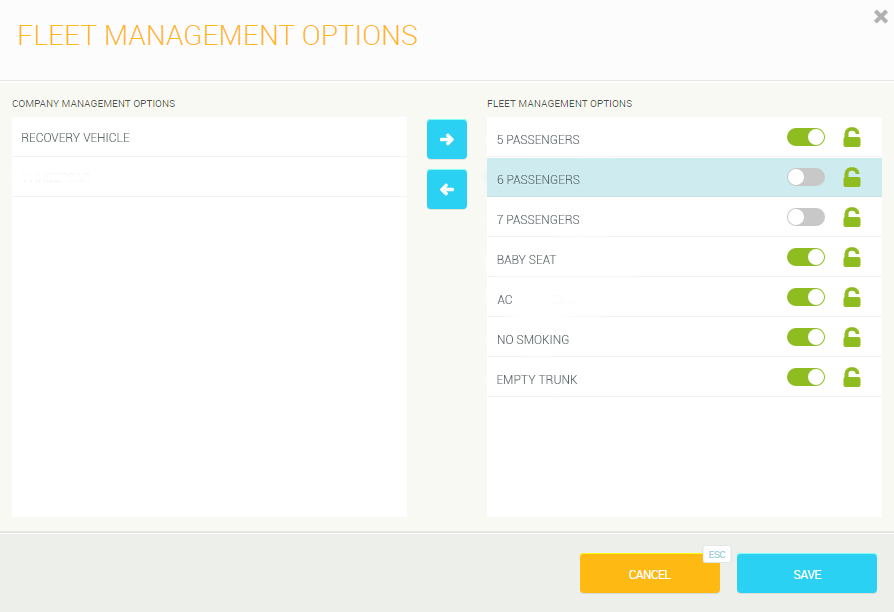This screenshot has height=612, width=894.
Task: Click the lock icon for Baby Seat
Action: pyautogui.click(x=851, y=258)
